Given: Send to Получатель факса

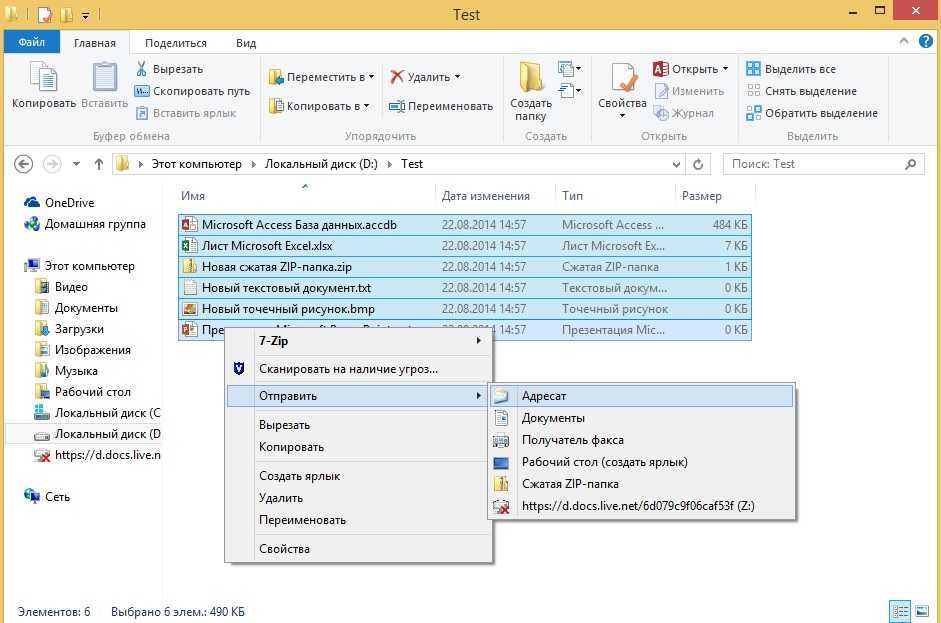Looking at the screenshot, I should tap(642, 440).
